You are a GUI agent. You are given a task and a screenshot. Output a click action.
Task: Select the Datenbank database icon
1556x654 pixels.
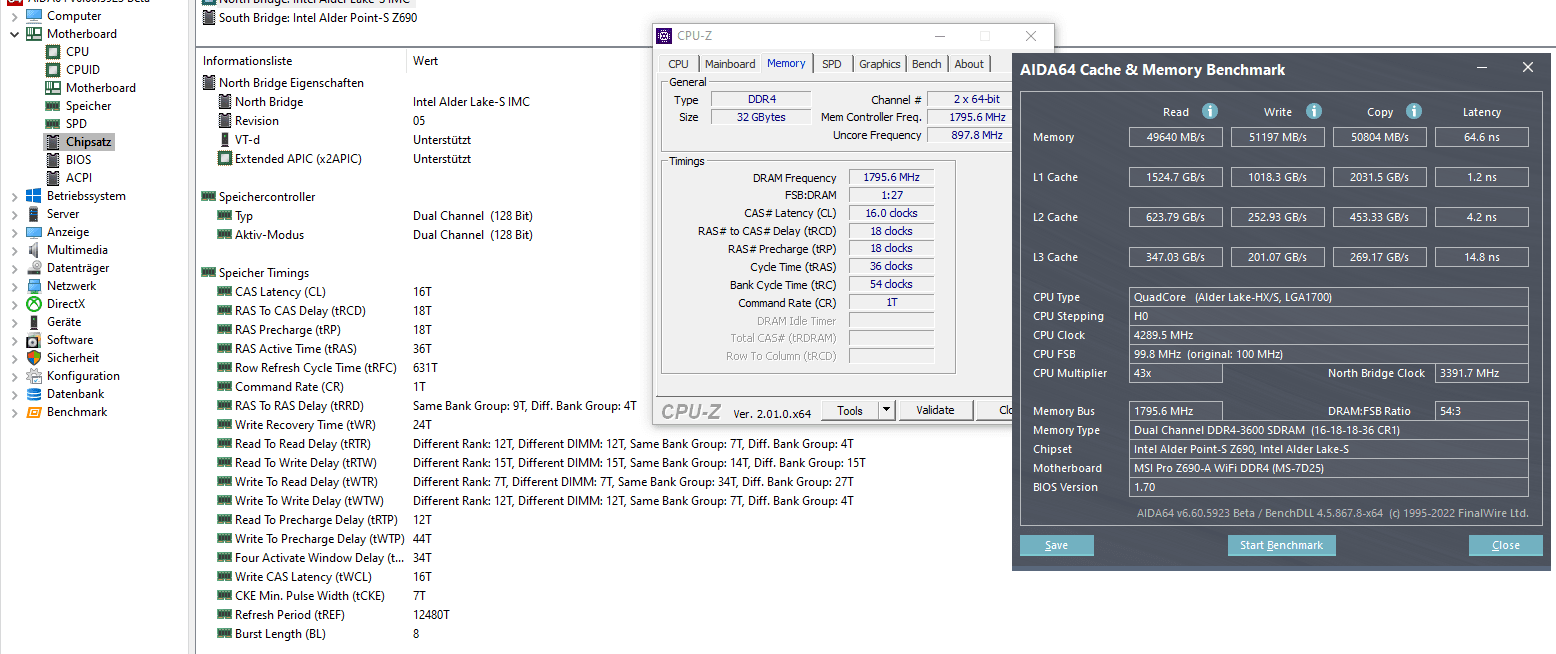pos(34,394)
